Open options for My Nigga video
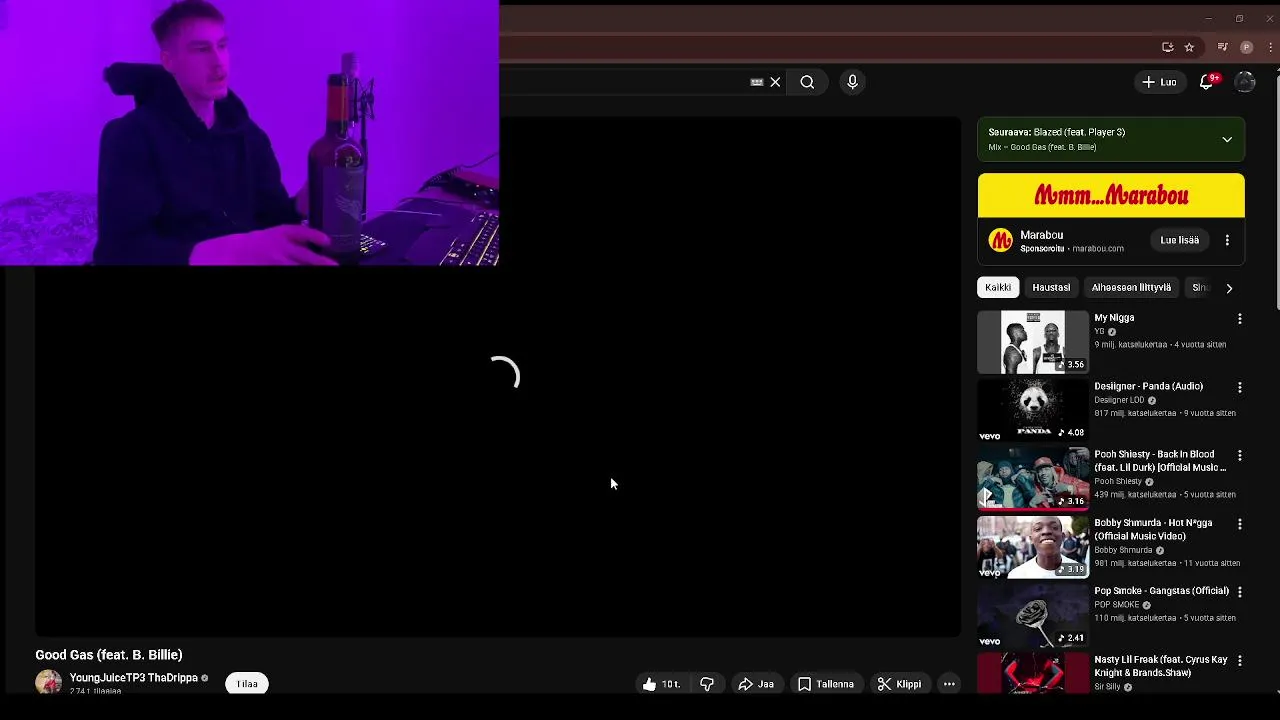 [1239, 319]
